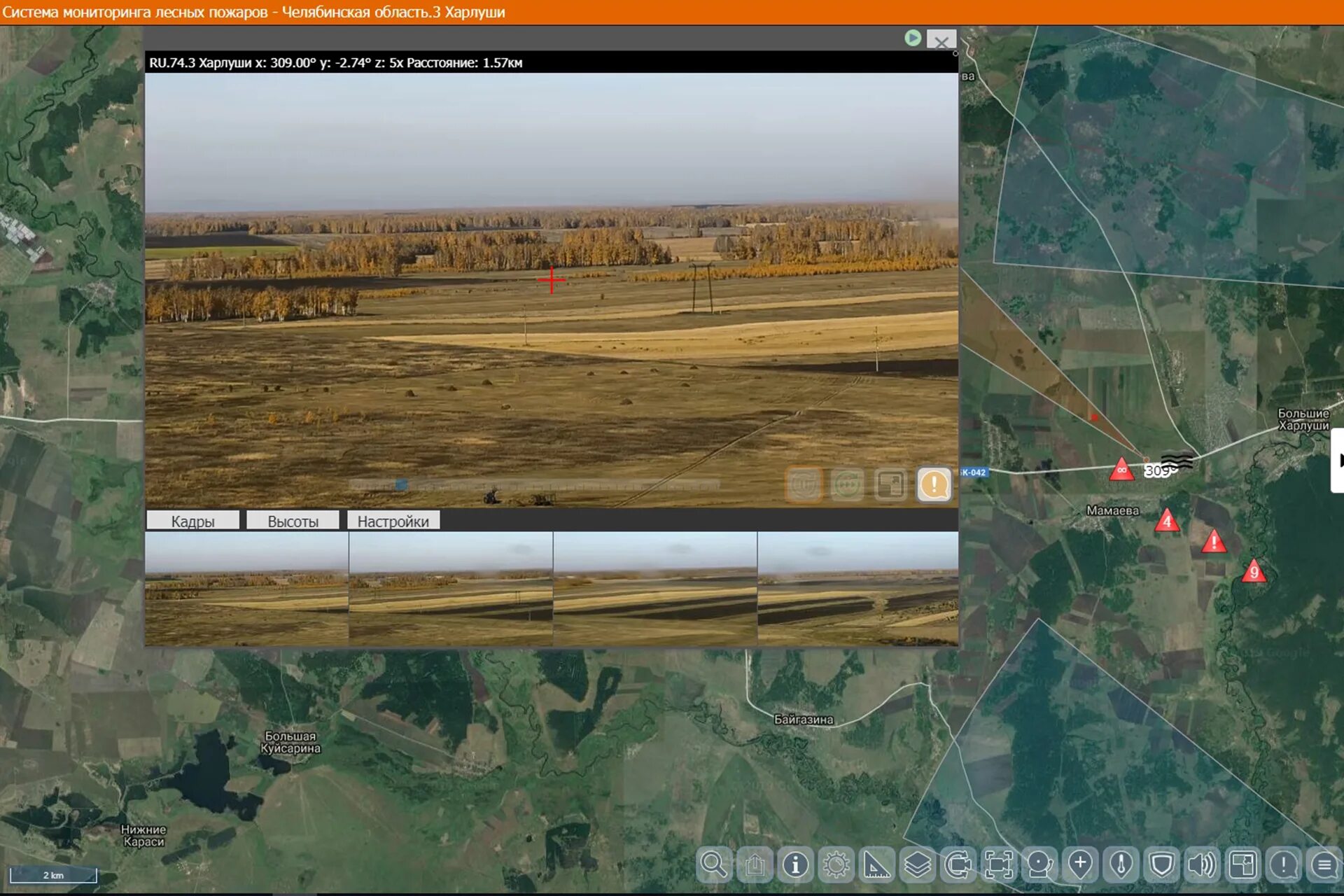
Task: Click the camera status line RU.74.3 Харлуши
Action: tap(336, 62)
